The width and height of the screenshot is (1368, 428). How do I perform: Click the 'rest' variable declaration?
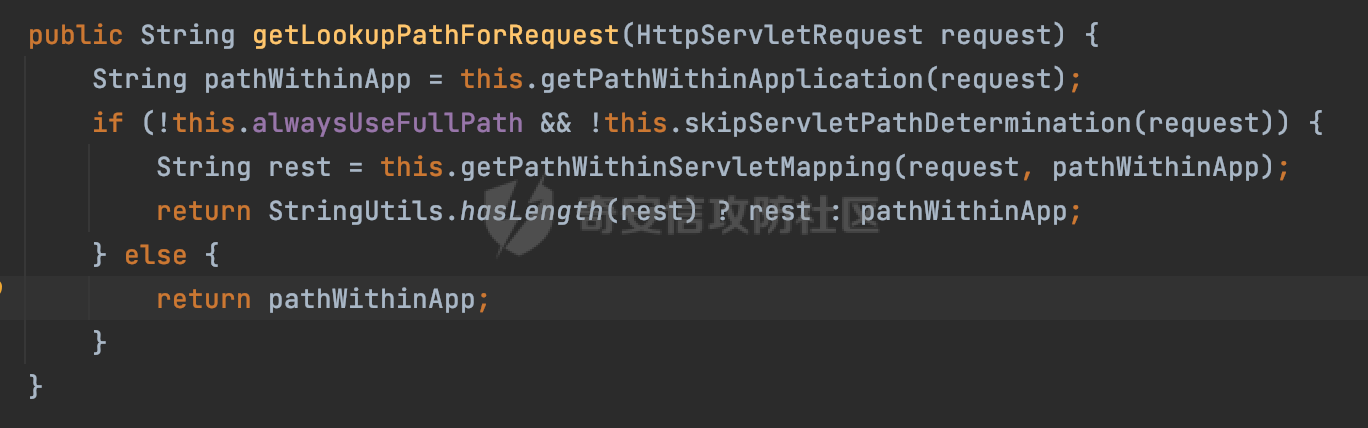point(299,167)
